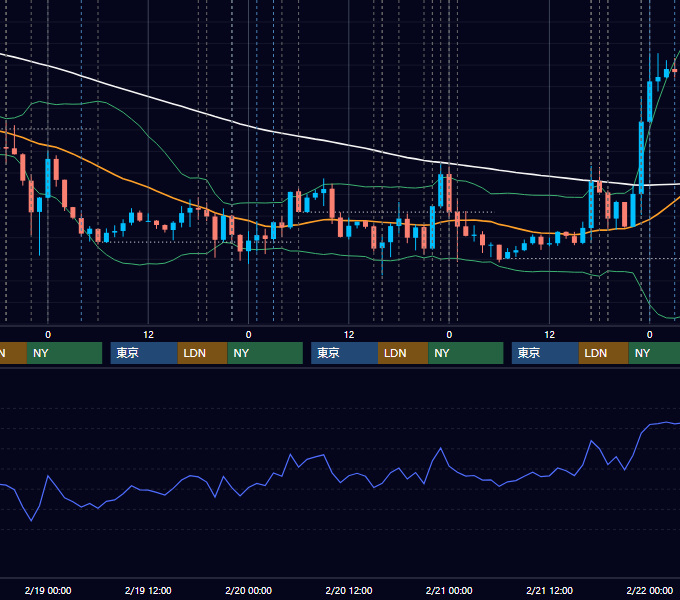Click the 東京 session block on 2/19
The width and height of the screenshot is (680, 600).
pos(144,353)
